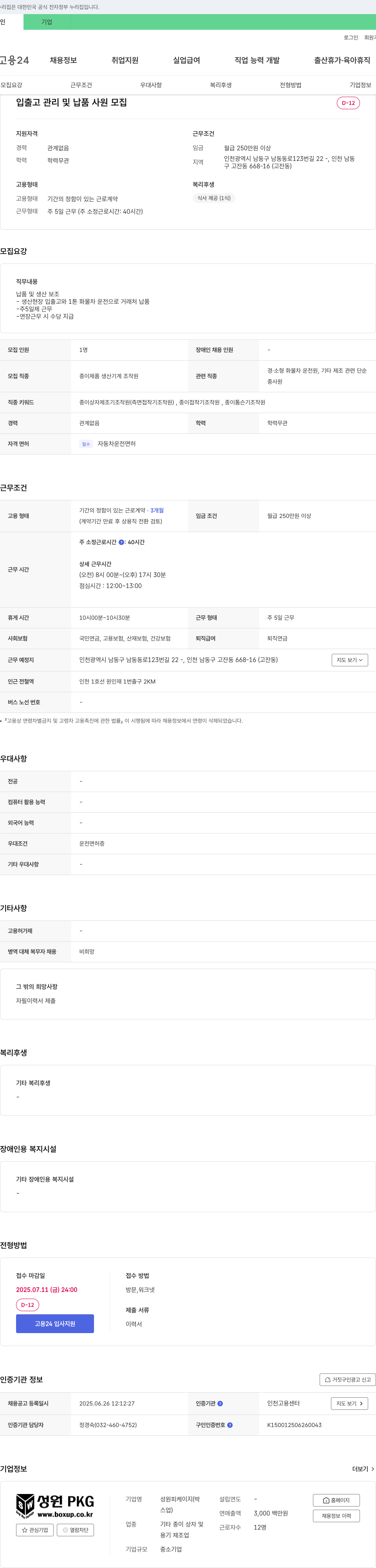Click the D-12 badge under 접수 마감일
The height and width of the screenshot is (1568, 376).
click(27, 1305)
